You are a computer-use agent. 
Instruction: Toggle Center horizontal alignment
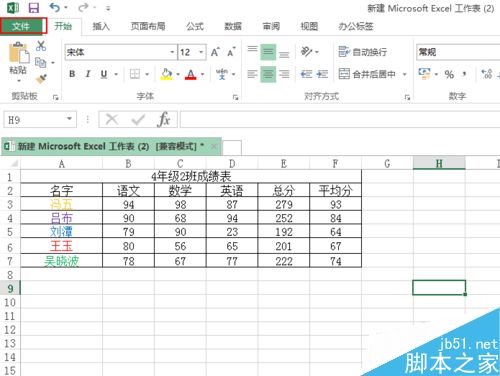pos(268,74)
